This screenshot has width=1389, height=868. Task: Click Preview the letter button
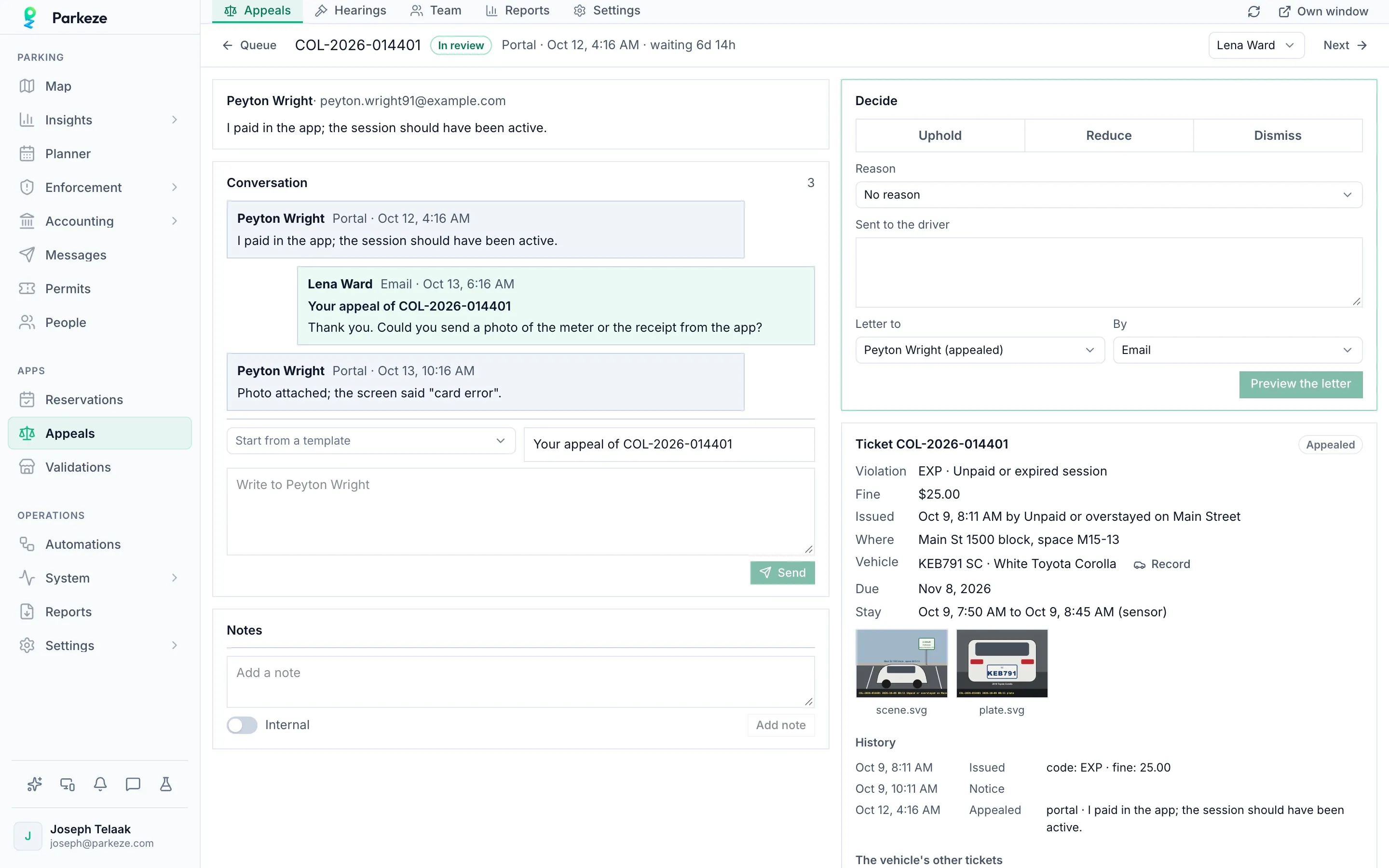point(1301,384)
